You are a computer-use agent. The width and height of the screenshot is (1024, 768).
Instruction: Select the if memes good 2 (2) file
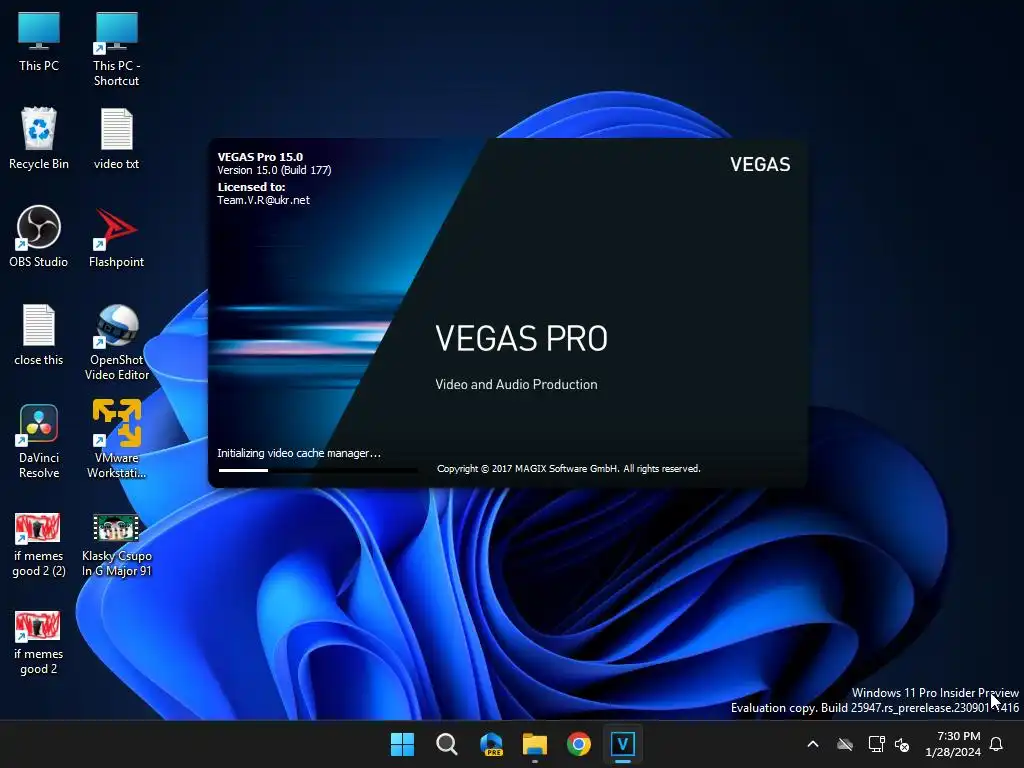pyautogui.click(x=39, y=545)
